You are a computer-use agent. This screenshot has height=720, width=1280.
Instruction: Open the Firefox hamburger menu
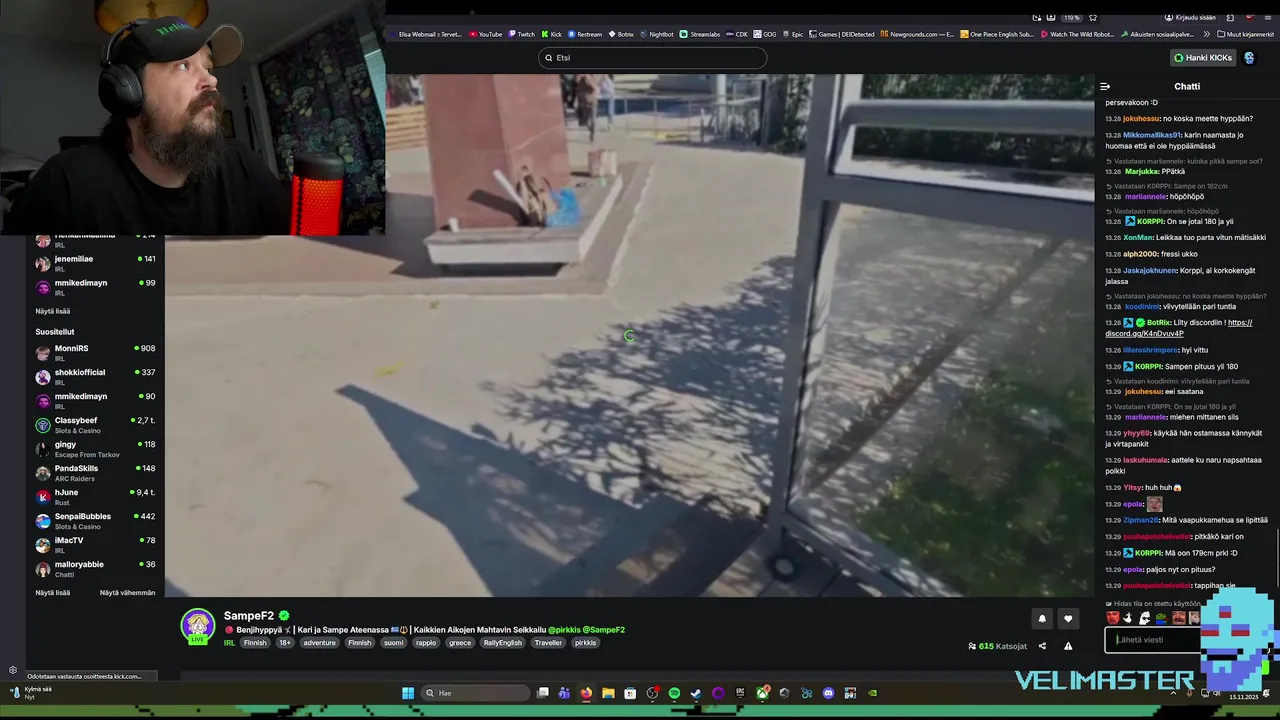(1270, 17)
